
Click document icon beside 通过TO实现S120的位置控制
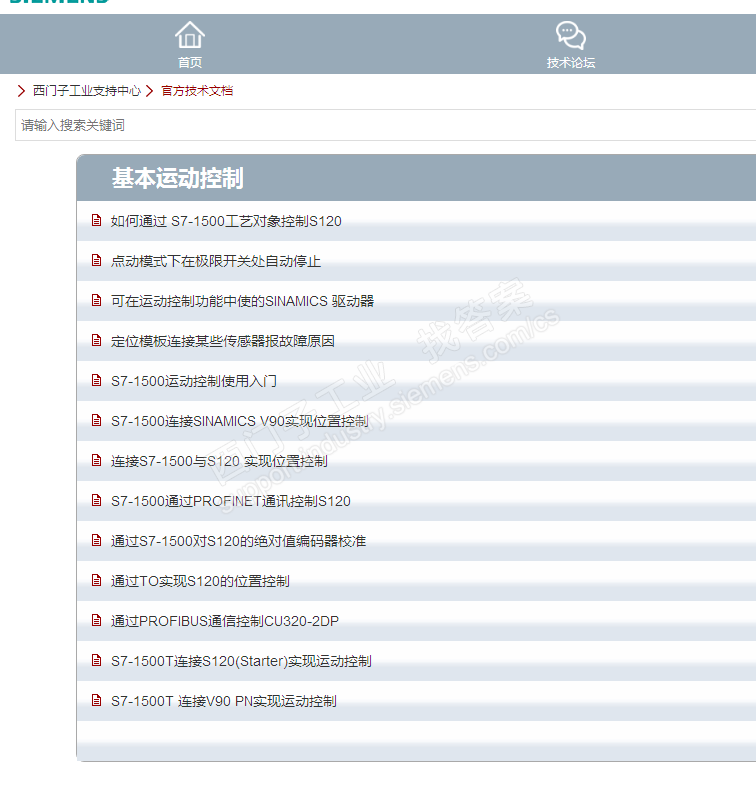pyautogui.click(x=96, y=580)
